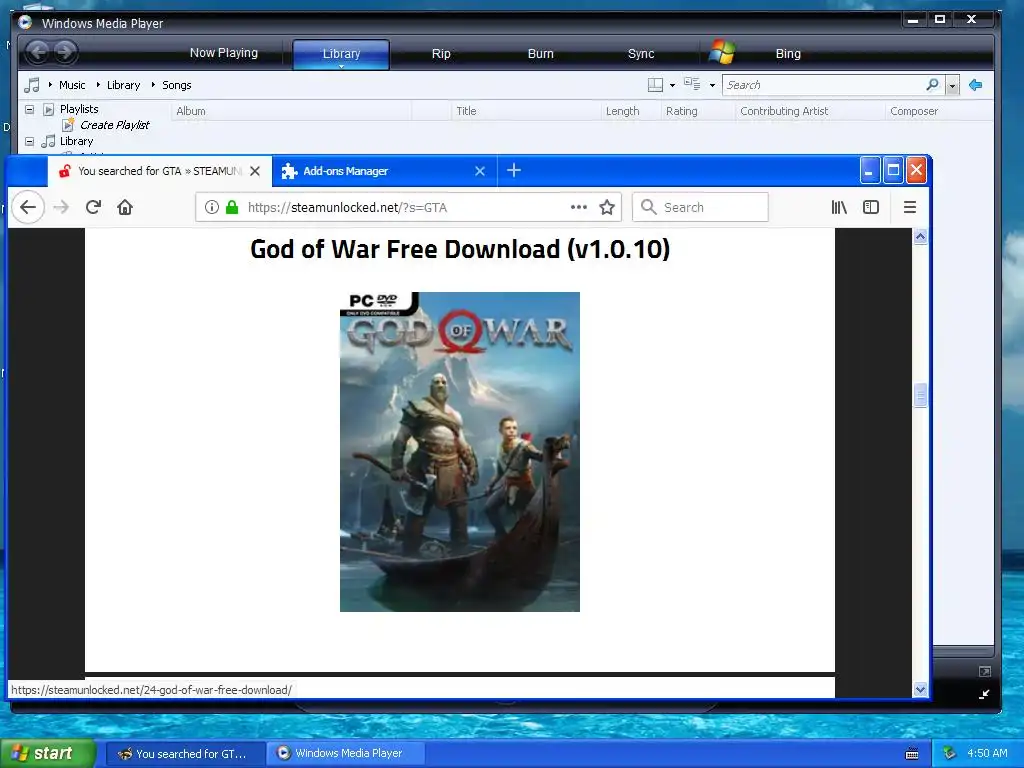Image resolution: width=1024 pixels, height=768 pixels.
Task: Toggle the browser sidebar icon
Action: [x=871, y=208]
